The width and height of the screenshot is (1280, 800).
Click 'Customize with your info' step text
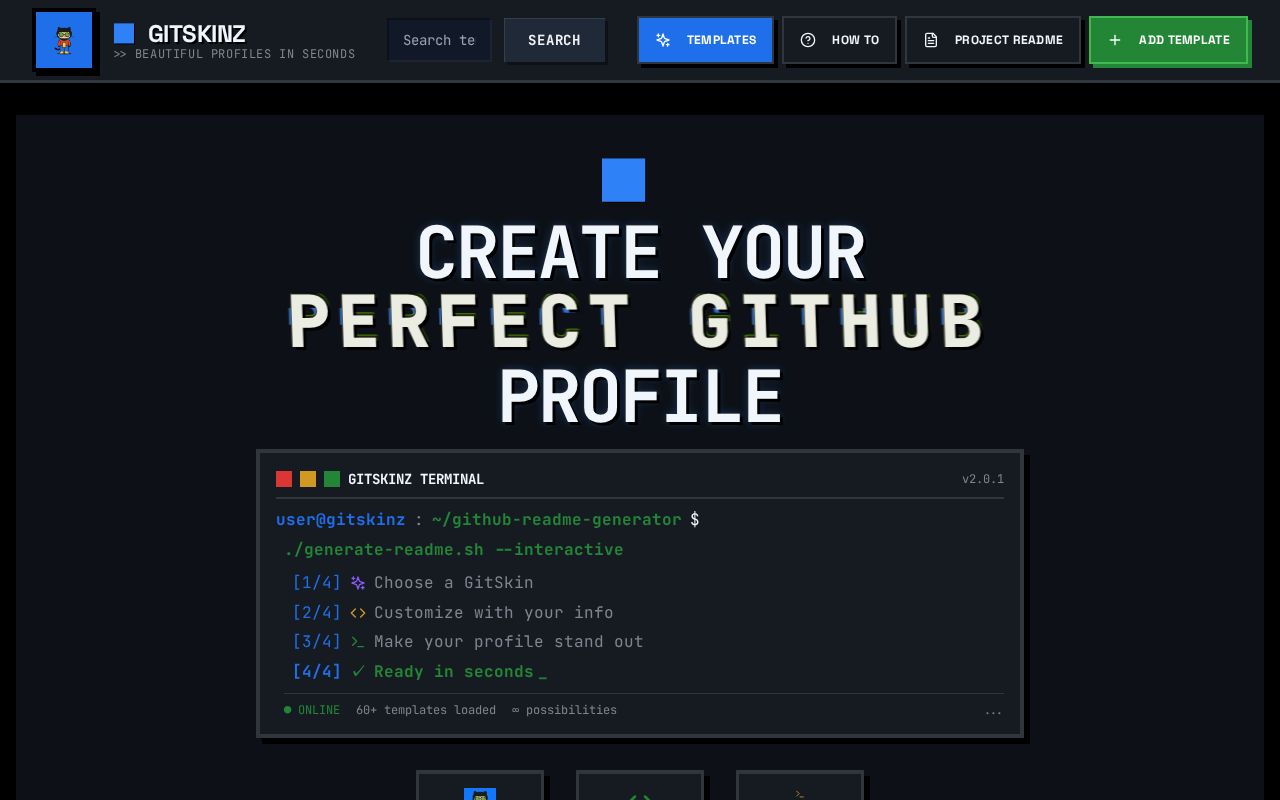pyautogui.click(x=494, y=613)
